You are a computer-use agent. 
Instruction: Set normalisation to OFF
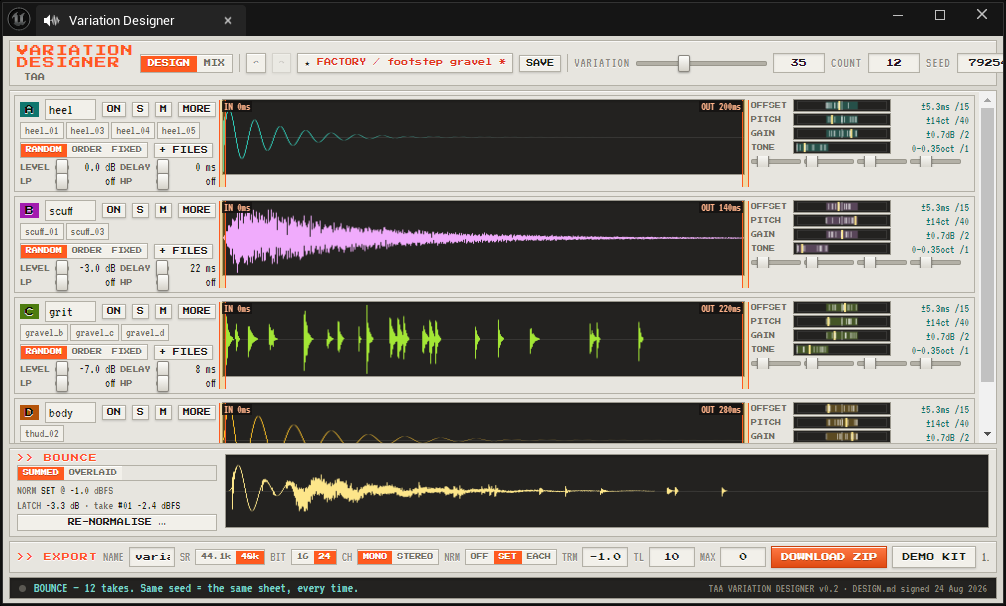(x=479, y=557)
